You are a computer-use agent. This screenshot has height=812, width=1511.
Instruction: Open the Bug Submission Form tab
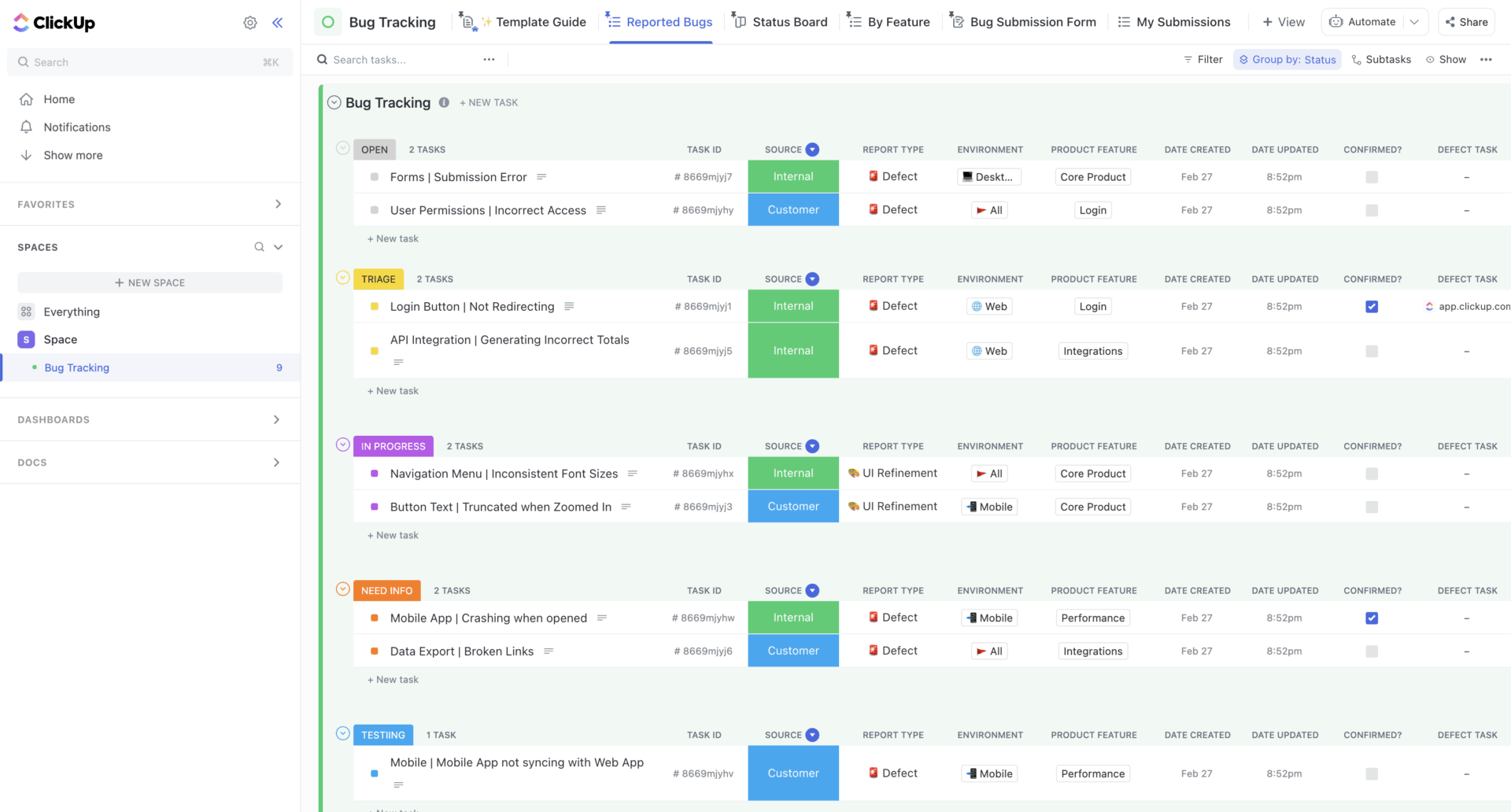click(x=1032, y=21)
